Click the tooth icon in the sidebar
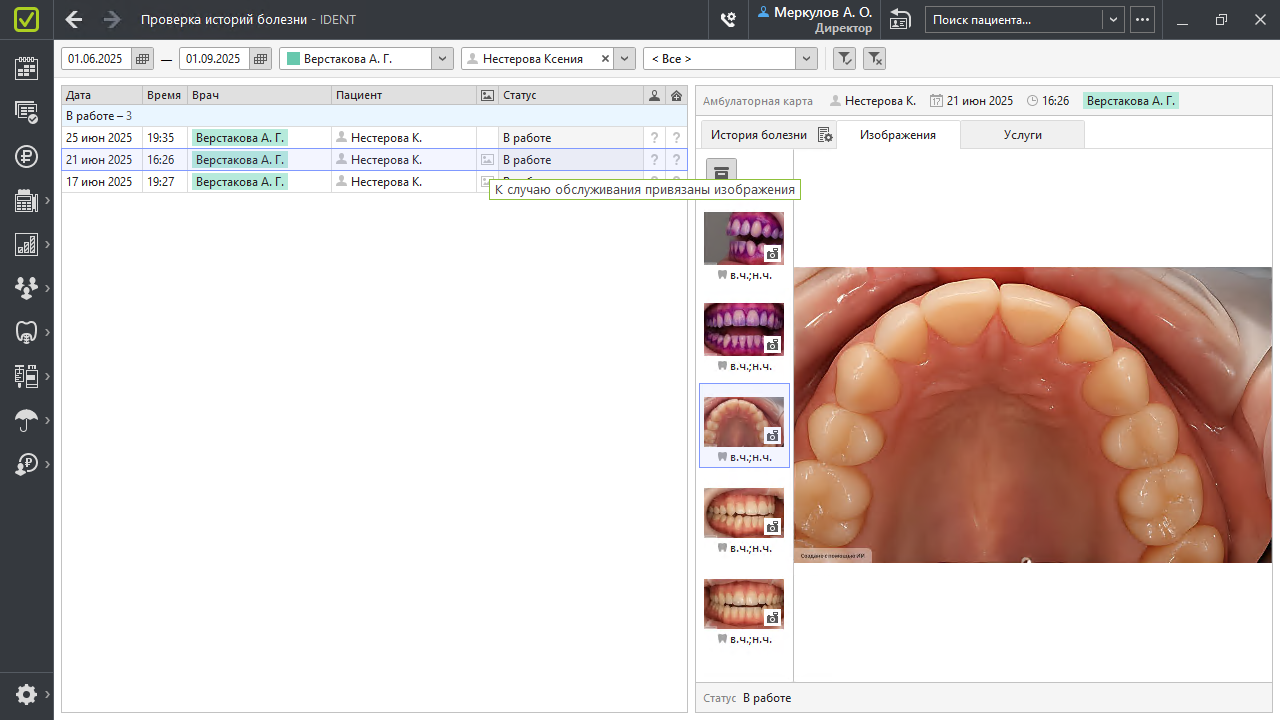 [x=26, y=332]
